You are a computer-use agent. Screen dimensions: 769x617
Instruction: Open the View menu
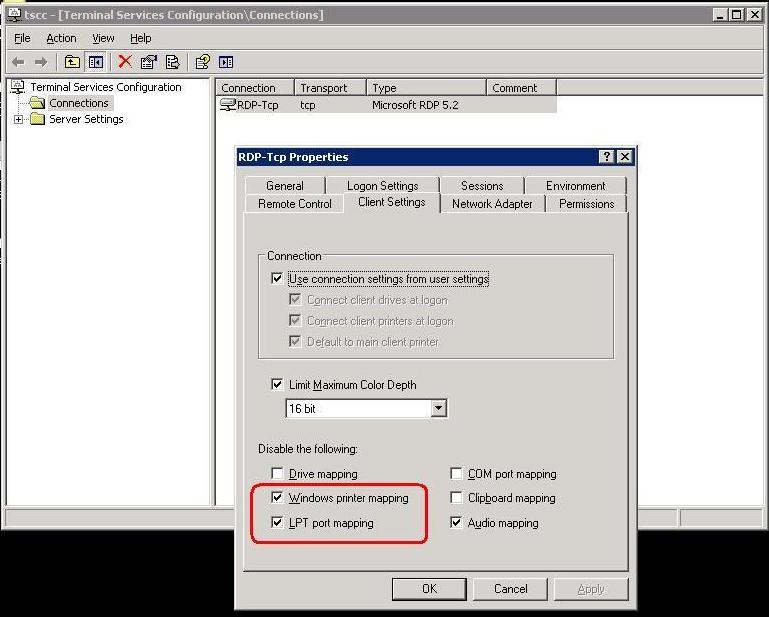pos(103,38)
